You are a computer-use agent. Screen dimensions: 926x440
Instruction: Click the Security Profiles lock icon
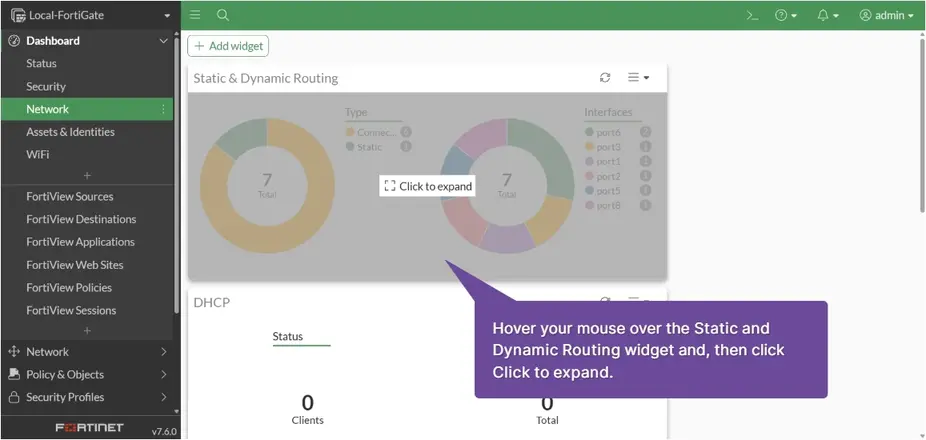[x=14, y=397]
